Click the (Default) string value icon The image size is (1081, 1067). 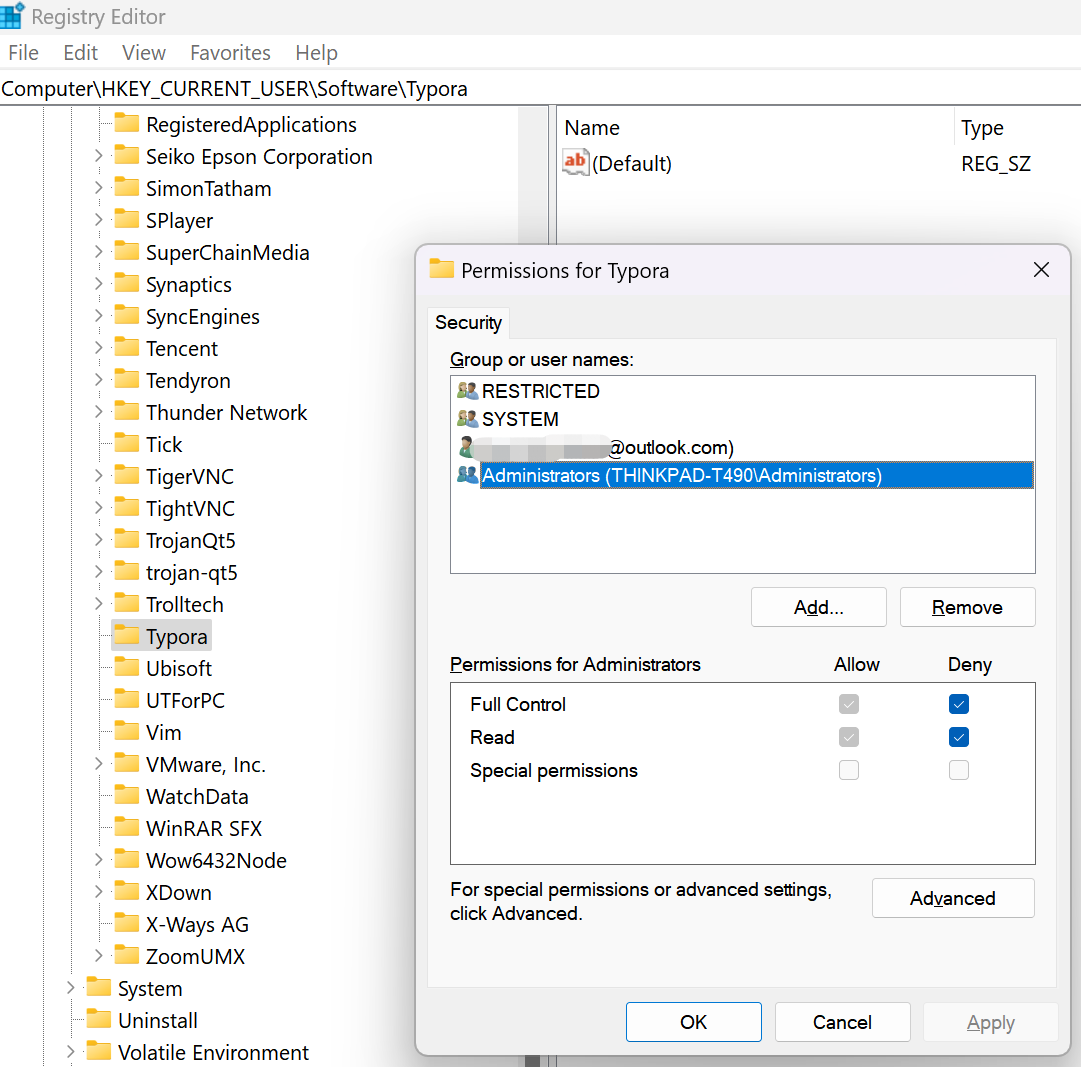[575, 163]
